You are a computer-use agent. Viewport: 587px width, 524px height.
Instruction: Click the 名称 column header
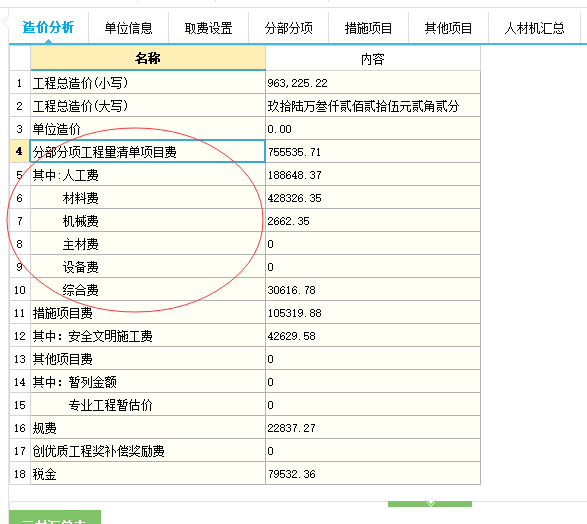148,58
